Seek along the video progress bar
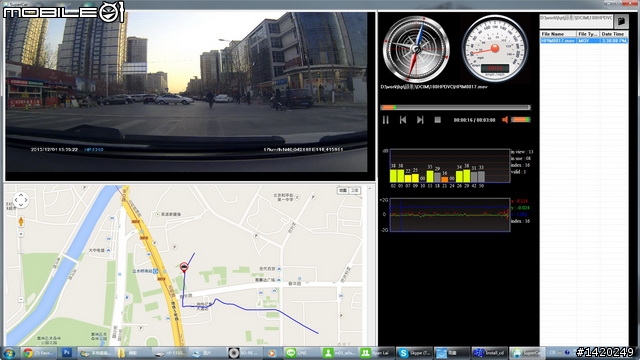 click(455, 108)
